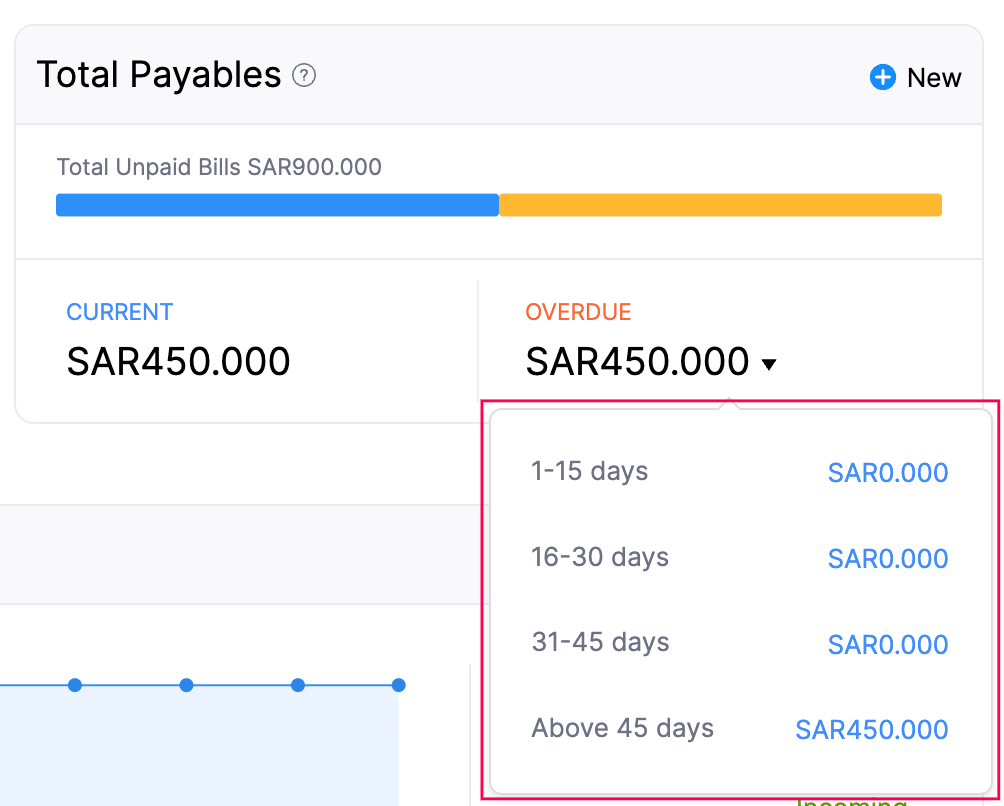Open Total Unpaid Bills SAR900.000 details
Image resolution: width=1004 pixels, height=806 pixels.
pos(219,167)
